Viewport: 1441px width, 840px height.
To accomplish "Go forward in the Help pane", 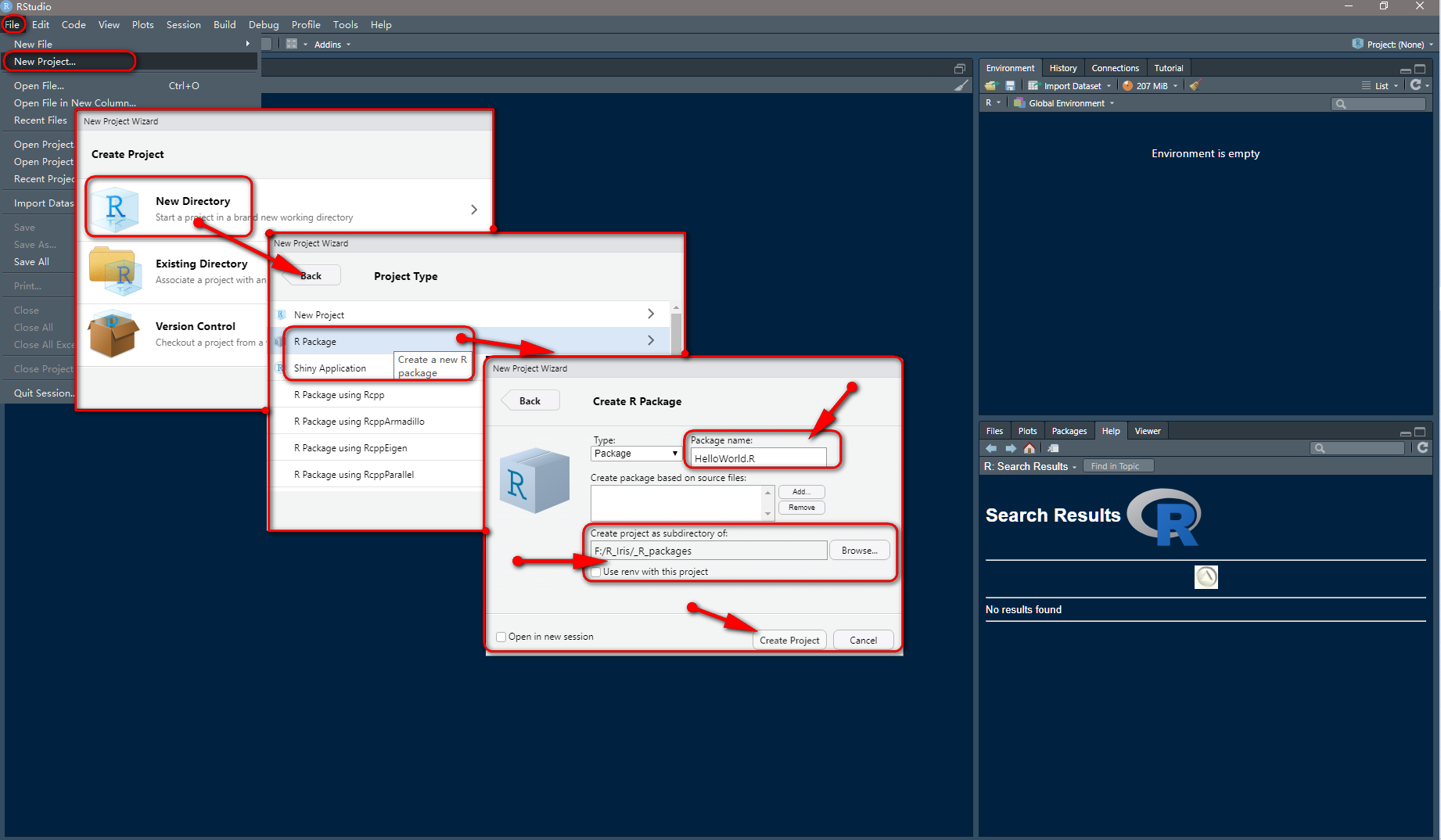I will pos(1011,448).
